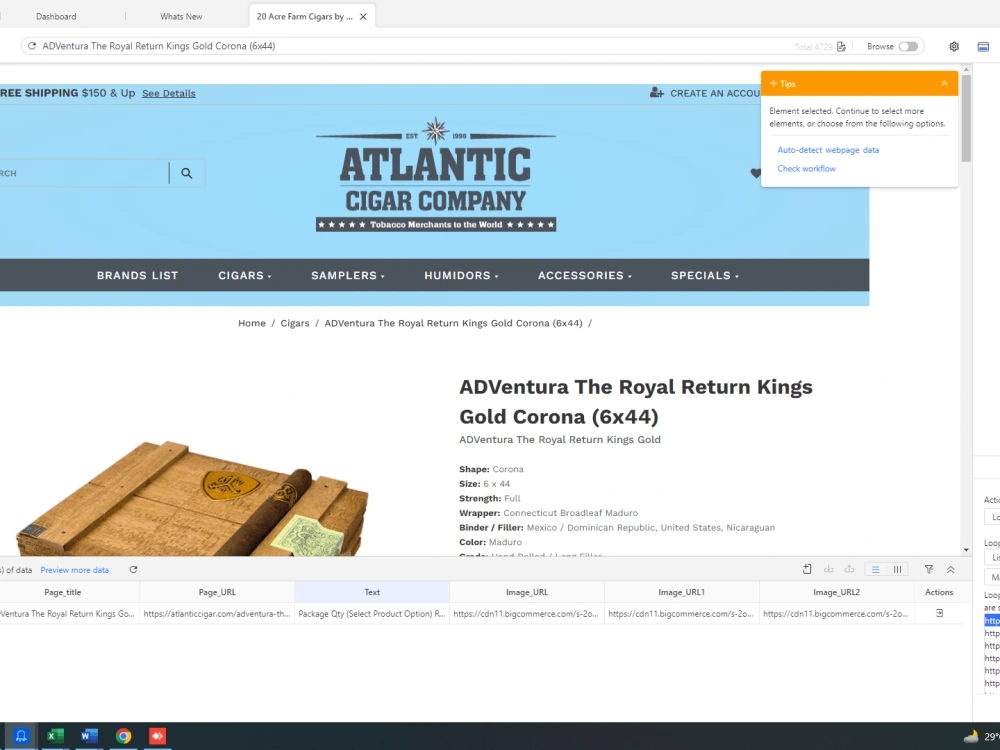Click the Cigars breadcrumb link
The image size is (1000, 750).
click(x=295, y=323)
